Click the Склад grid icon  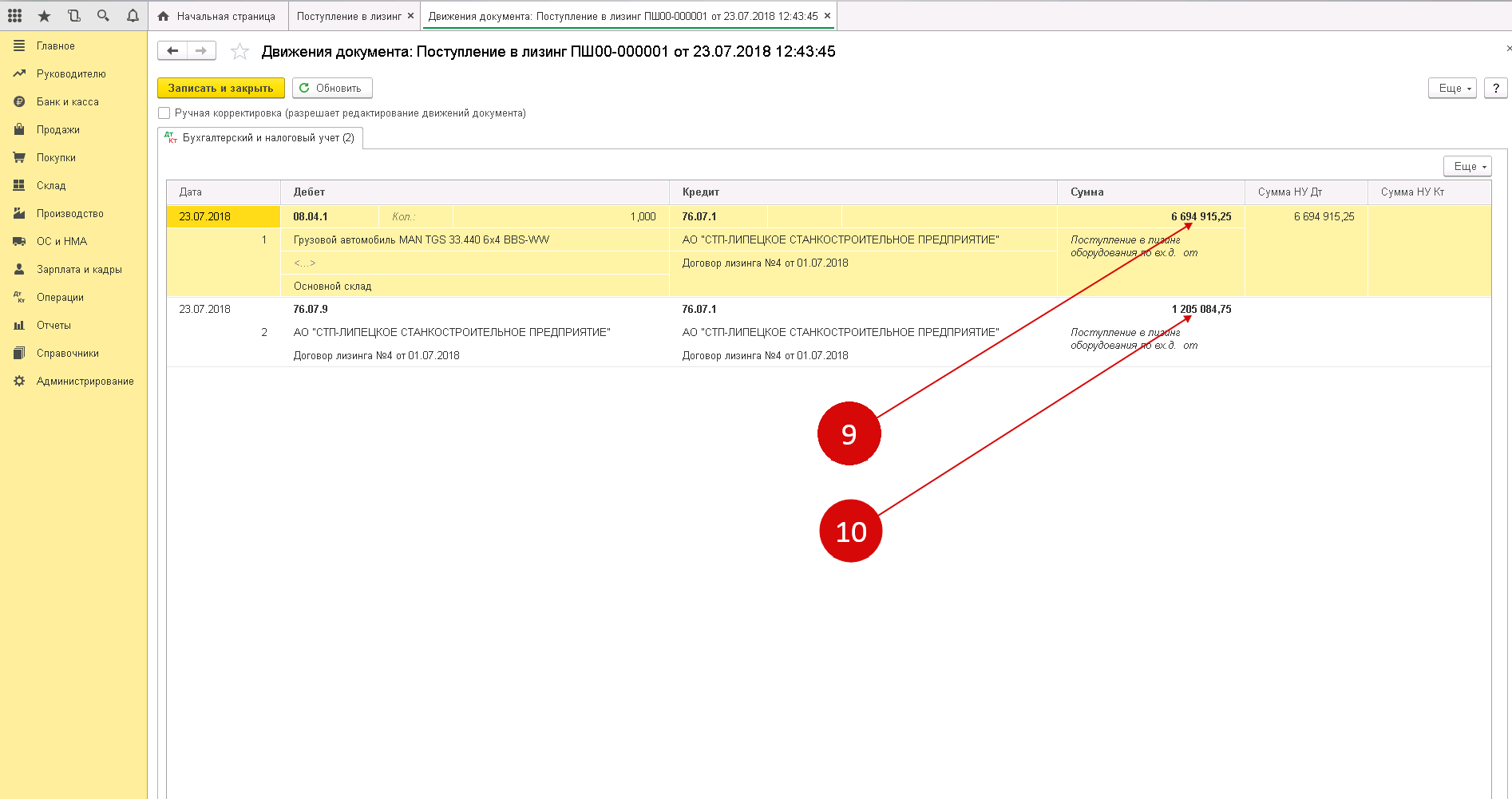19,185
